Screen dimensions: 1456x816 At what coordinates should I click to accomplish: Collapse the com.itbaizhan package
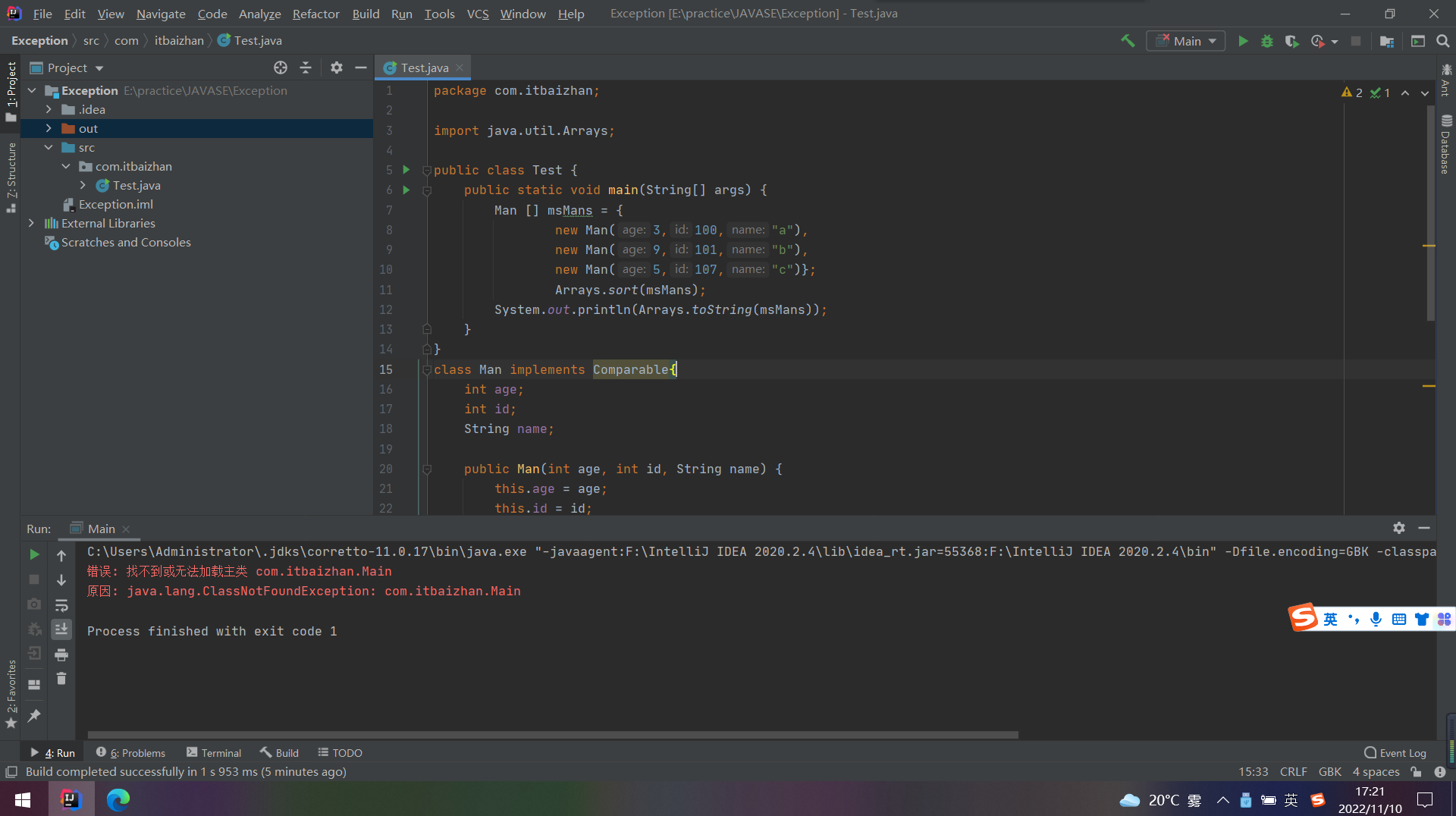tap(66, 166)
